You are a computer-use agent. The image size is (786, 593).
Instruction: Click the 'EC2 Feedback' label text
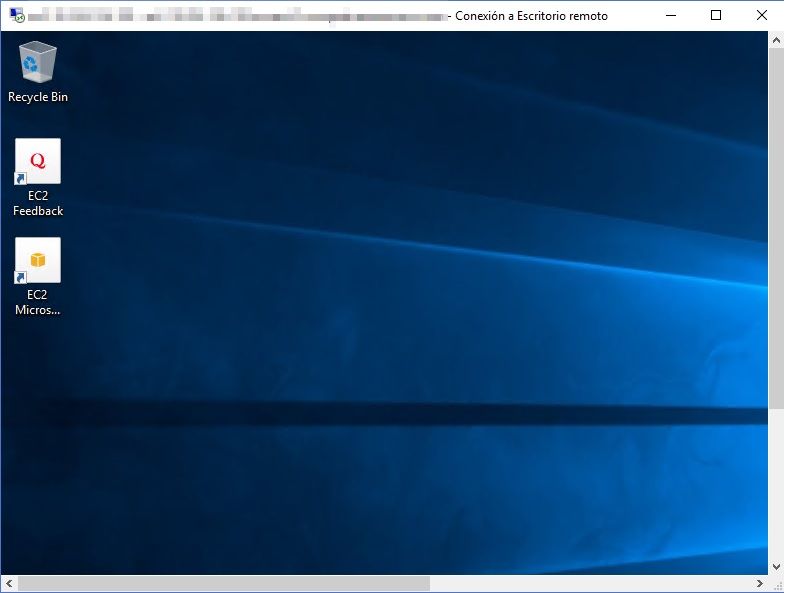tap(38, 203)
